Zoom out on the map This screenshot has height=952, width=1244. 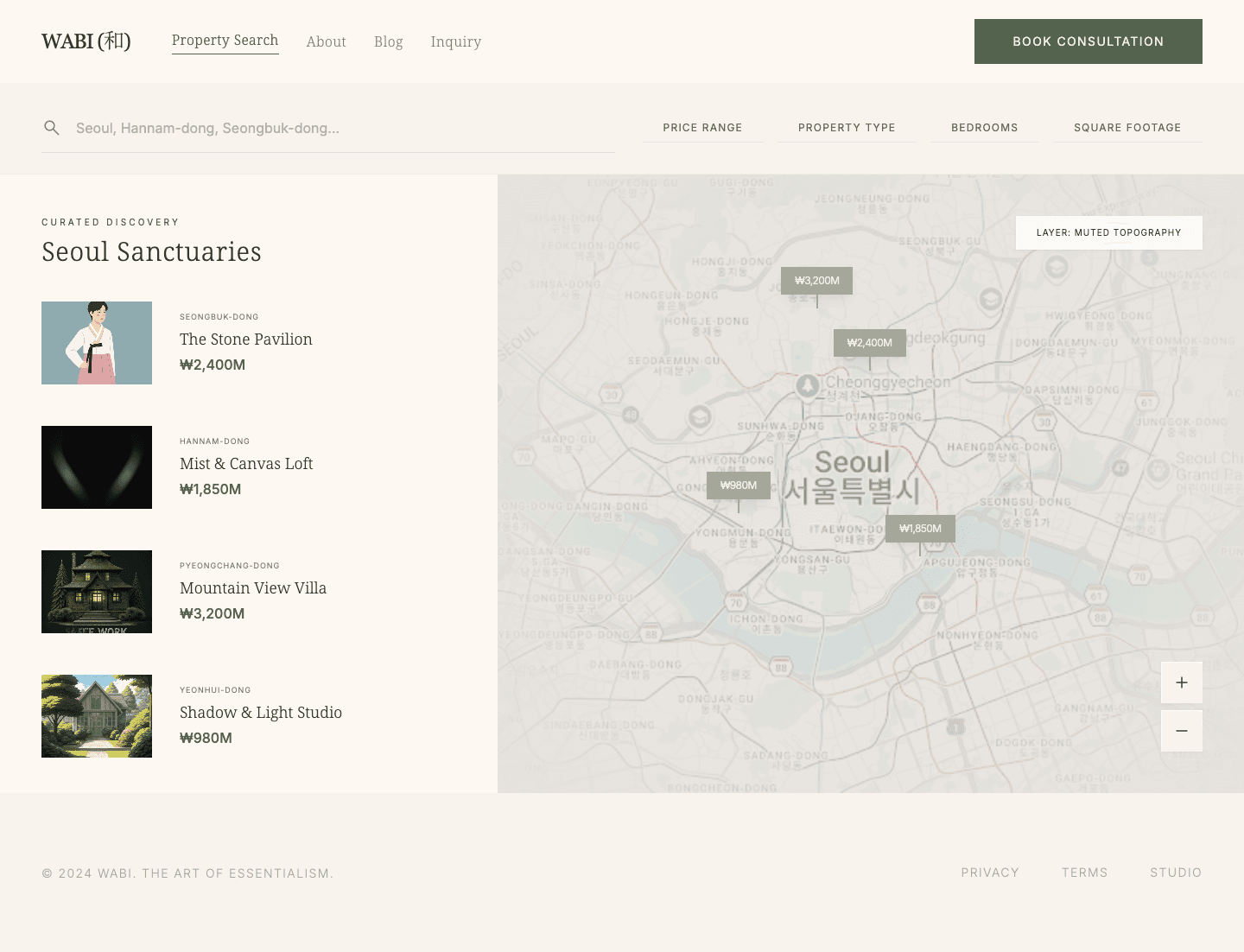click(1181, 731)
